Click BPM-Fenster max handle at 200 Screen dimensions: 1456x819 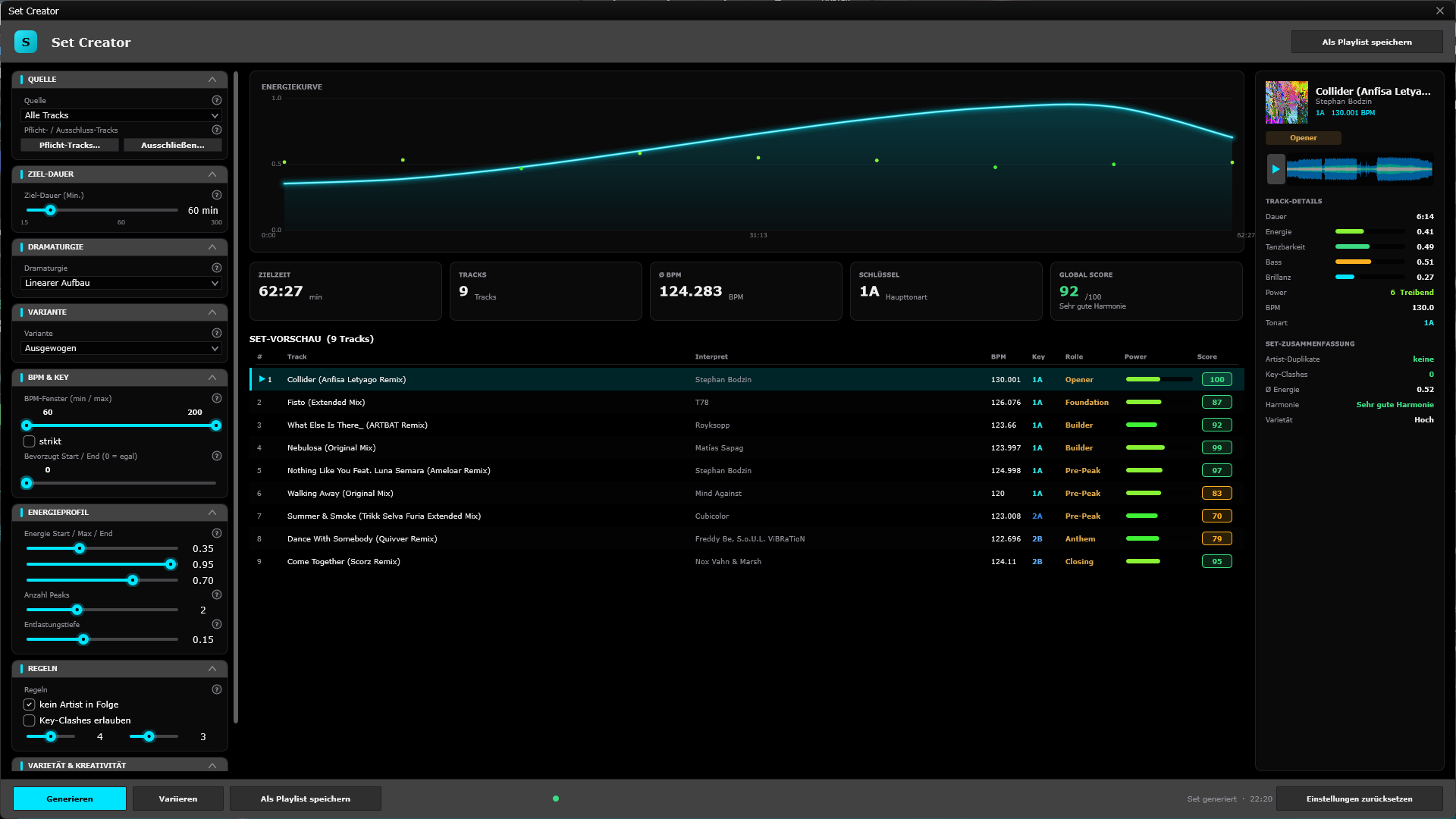[x=216, y=425]
